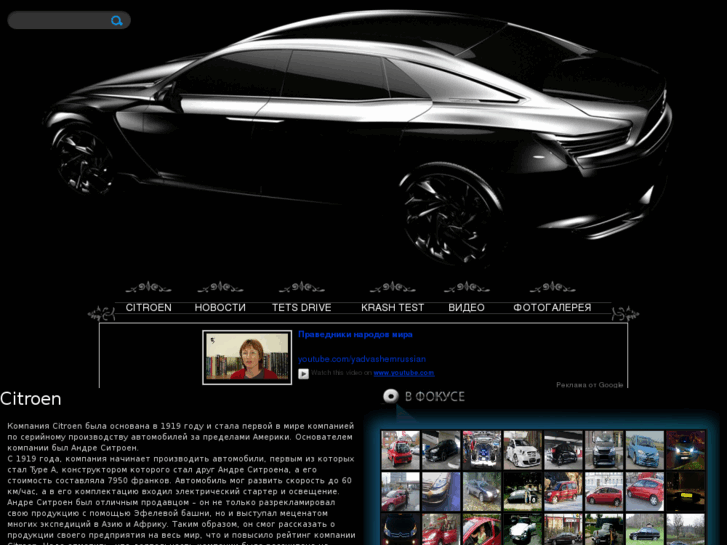The width and height of the screenshot is (727, 545).
Task: Click the small play icon in ad
Action: (x=303, y=374)
